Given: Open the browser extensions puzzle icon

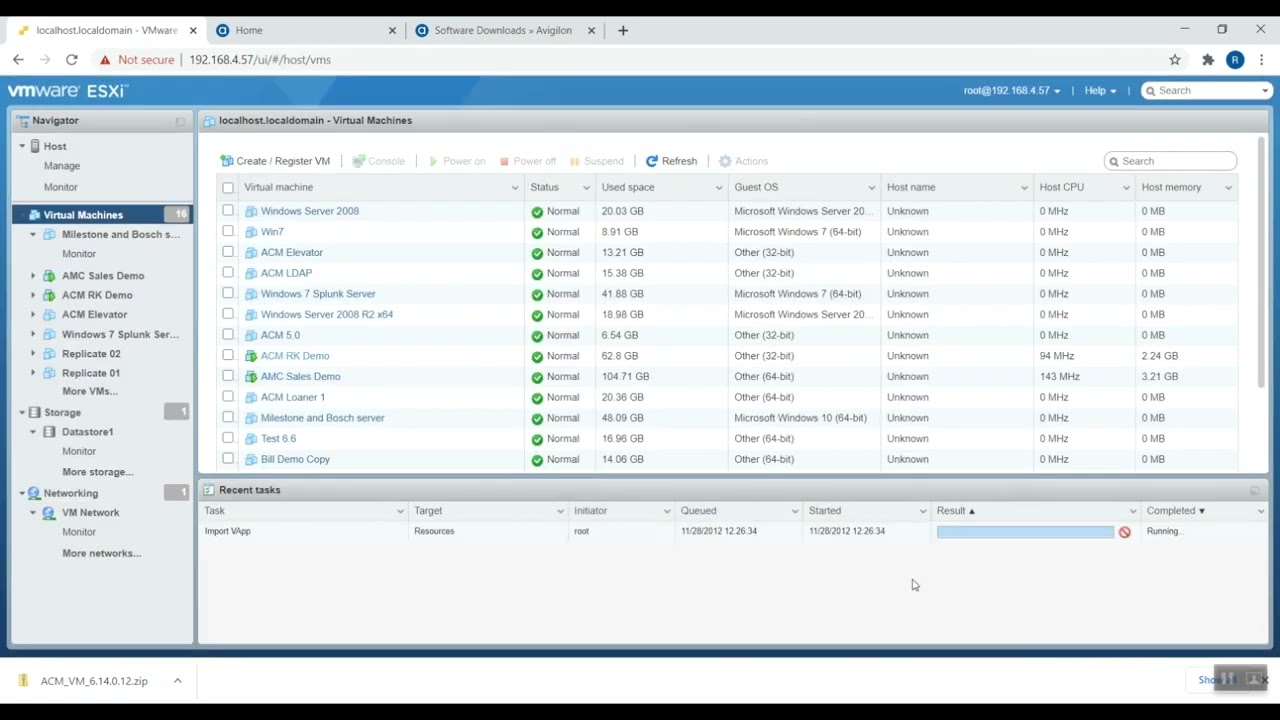Looking at the screenshot, I should pos(1208,60).
